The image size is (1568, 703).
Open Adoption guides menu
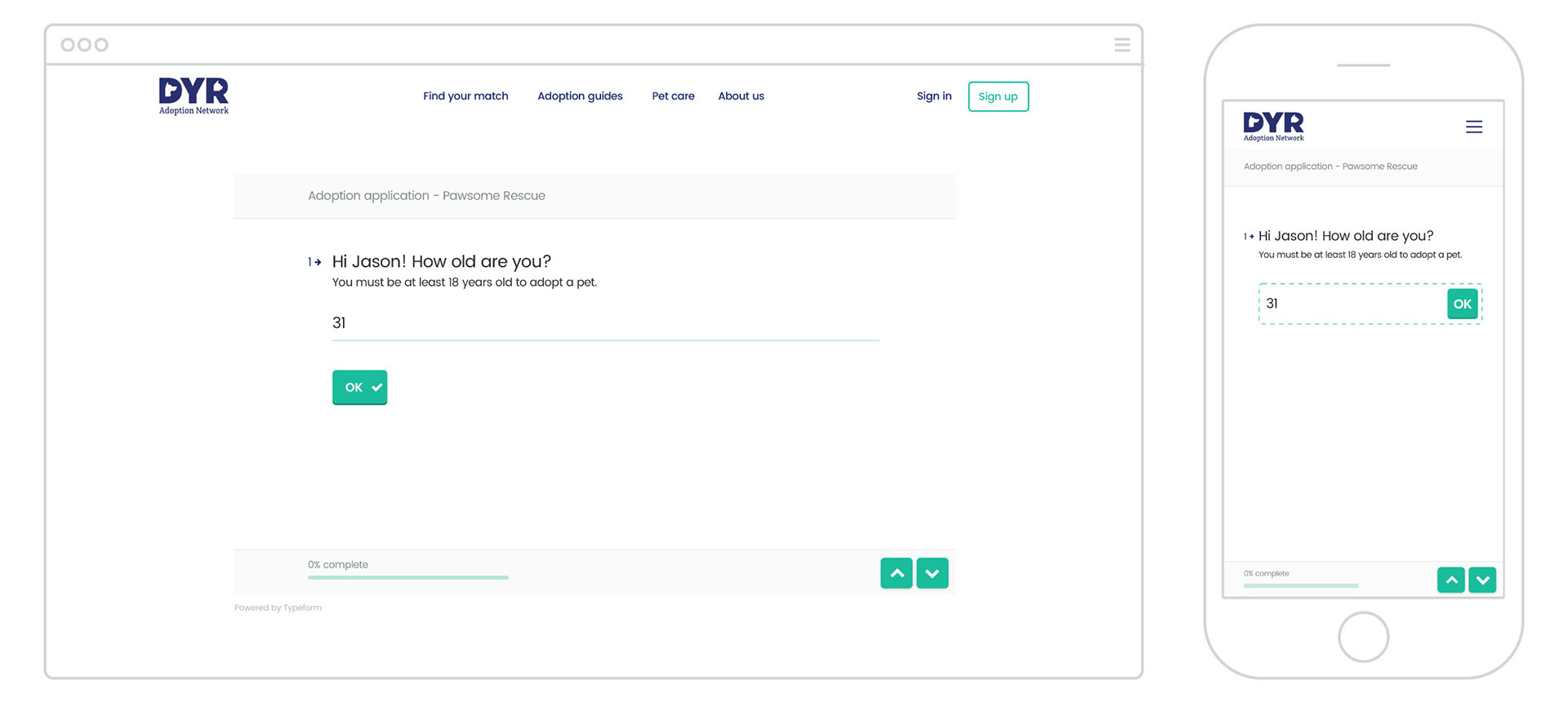click(580, 96)
